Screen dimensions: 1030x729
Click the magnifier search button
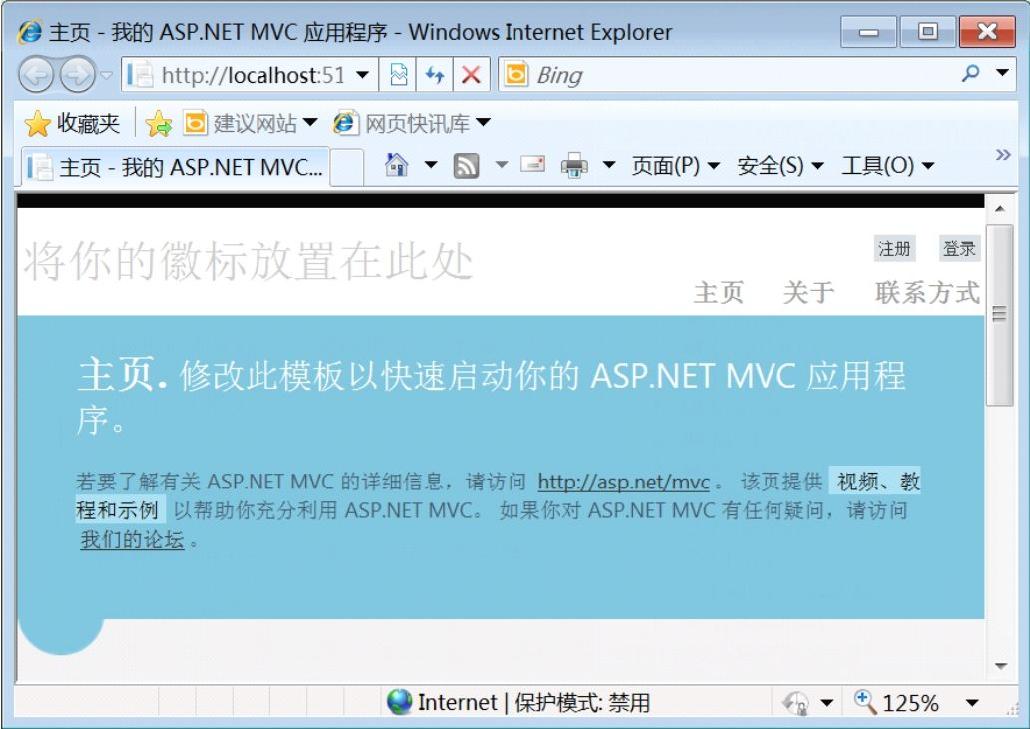pyautogui.click(x=970, y=74)
